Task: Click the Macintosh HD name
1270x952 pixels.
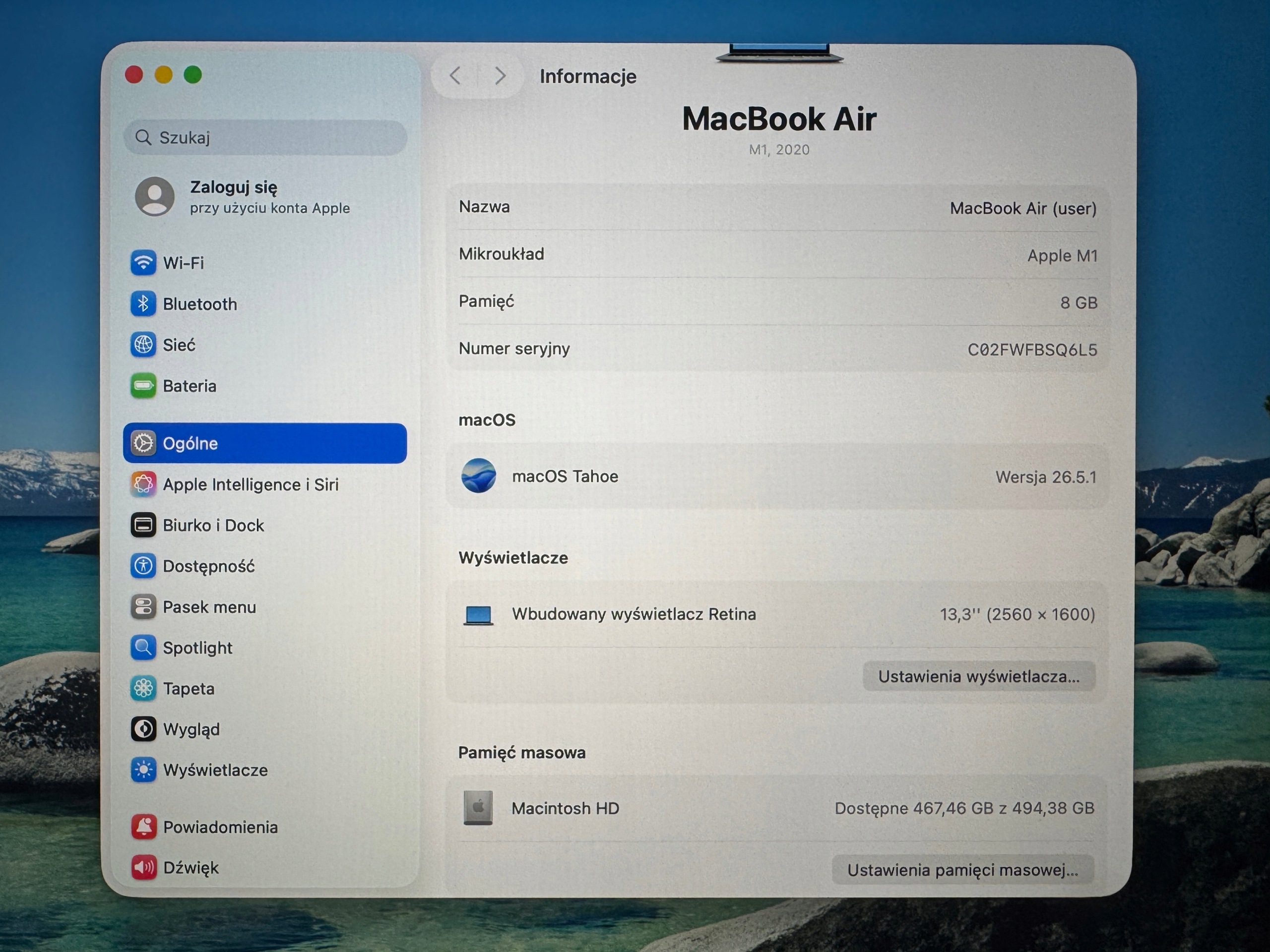Action: 566,809
